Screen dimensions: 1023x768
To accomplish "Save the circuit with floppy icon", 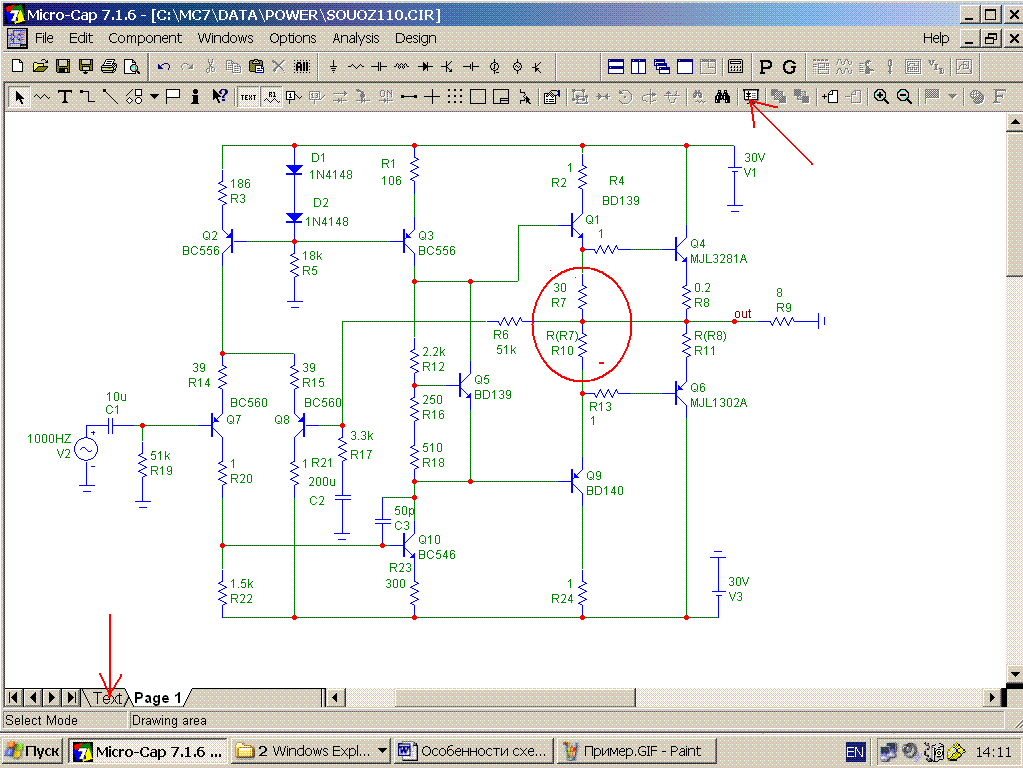I will pyautogui.click(x=63, y=66).
